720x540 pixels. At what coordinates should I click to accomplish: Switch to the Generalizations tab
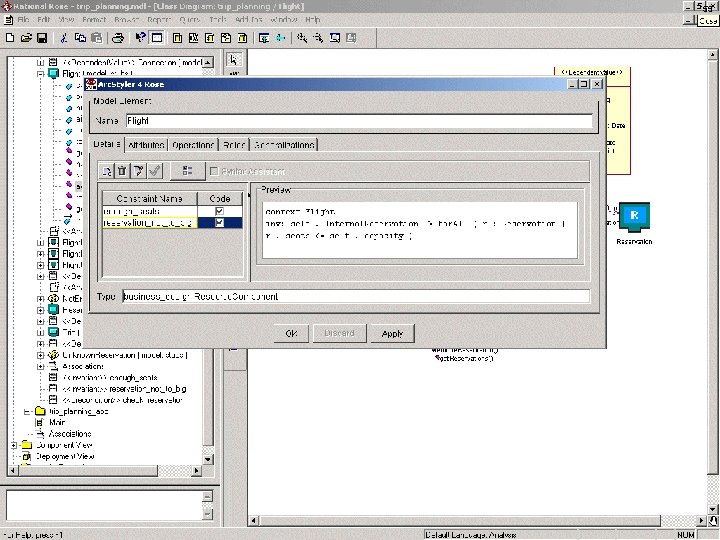(x=284, y=145)
